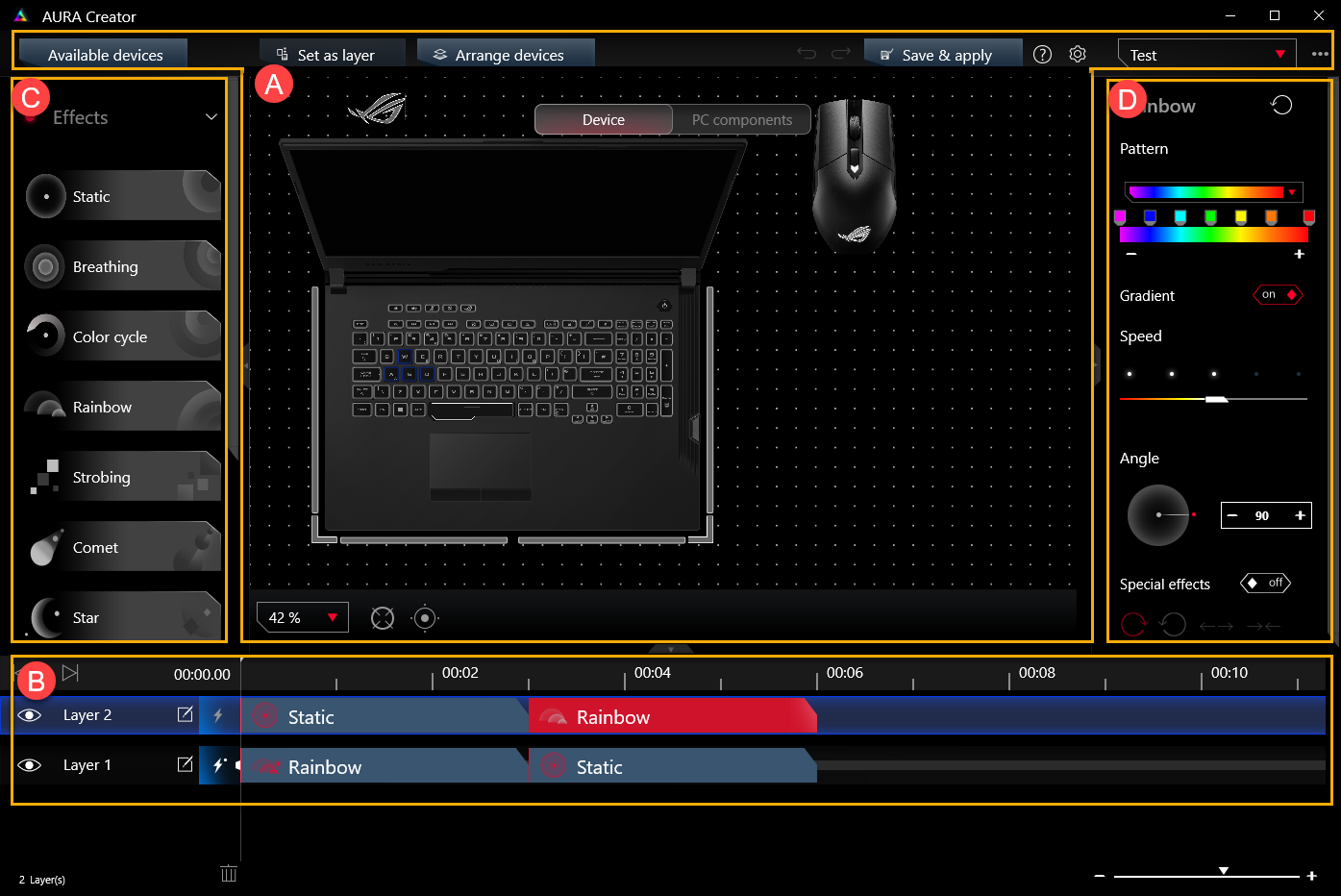Viewport: 1341px width, 896px height.
Task: Choose the Strobing effect
Action: pyautogui.click(x=122, y=477)
